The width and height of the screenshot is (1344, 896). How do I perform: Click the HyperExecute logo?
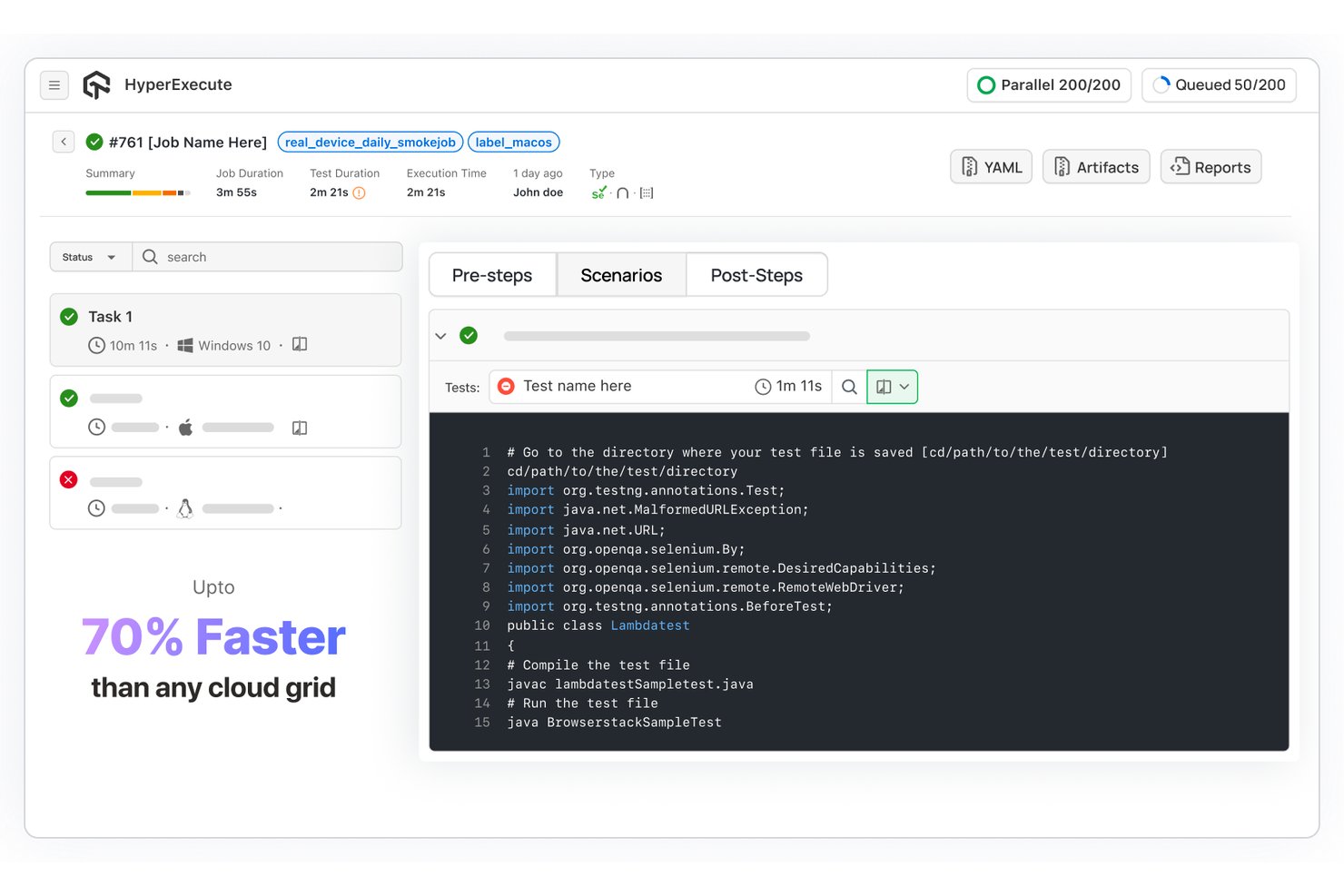click(x=96, y=84)
